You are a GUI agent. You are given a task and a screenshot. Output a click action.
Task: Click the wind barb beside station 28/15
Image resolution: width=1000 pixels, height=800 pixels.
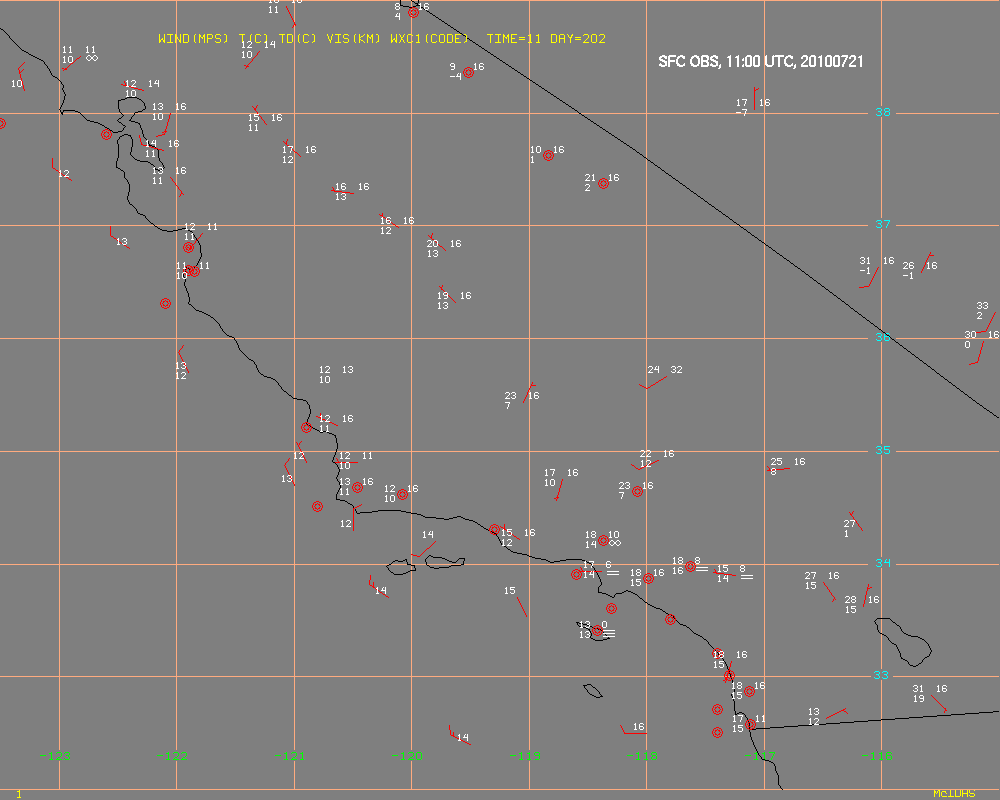coord(867,595)
